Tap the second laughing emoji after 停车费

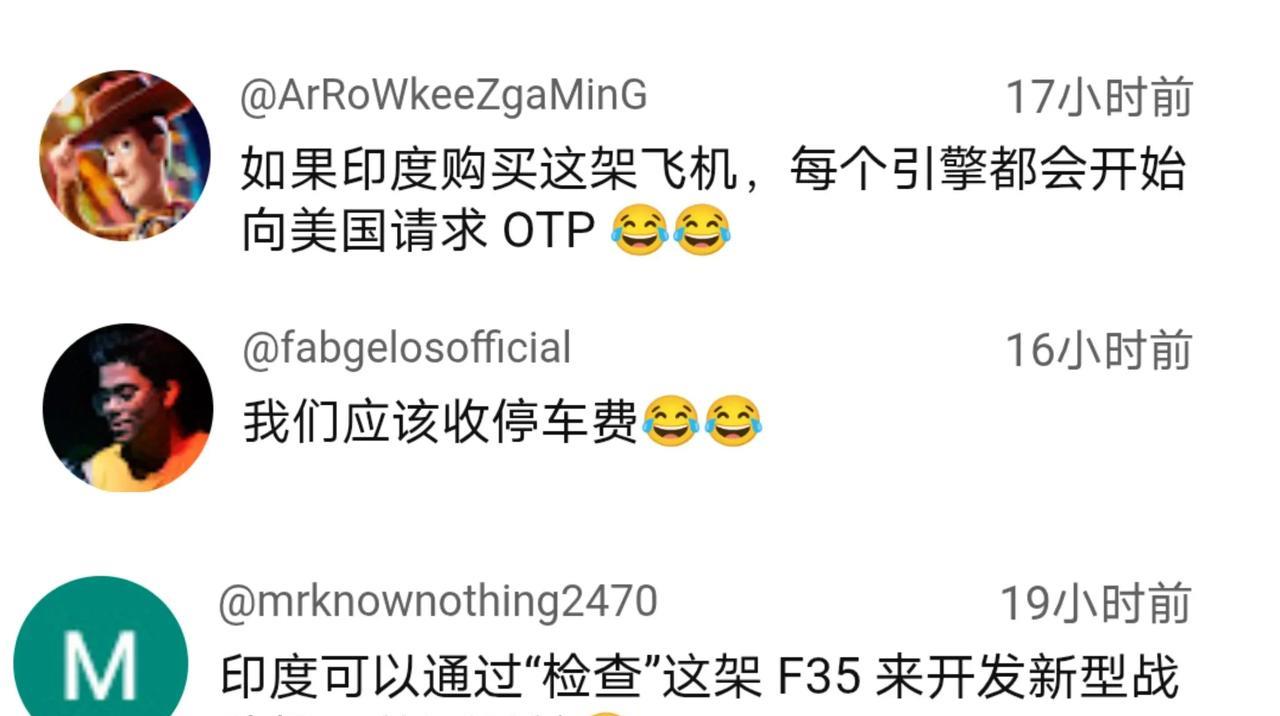click(x=733, y=421)
